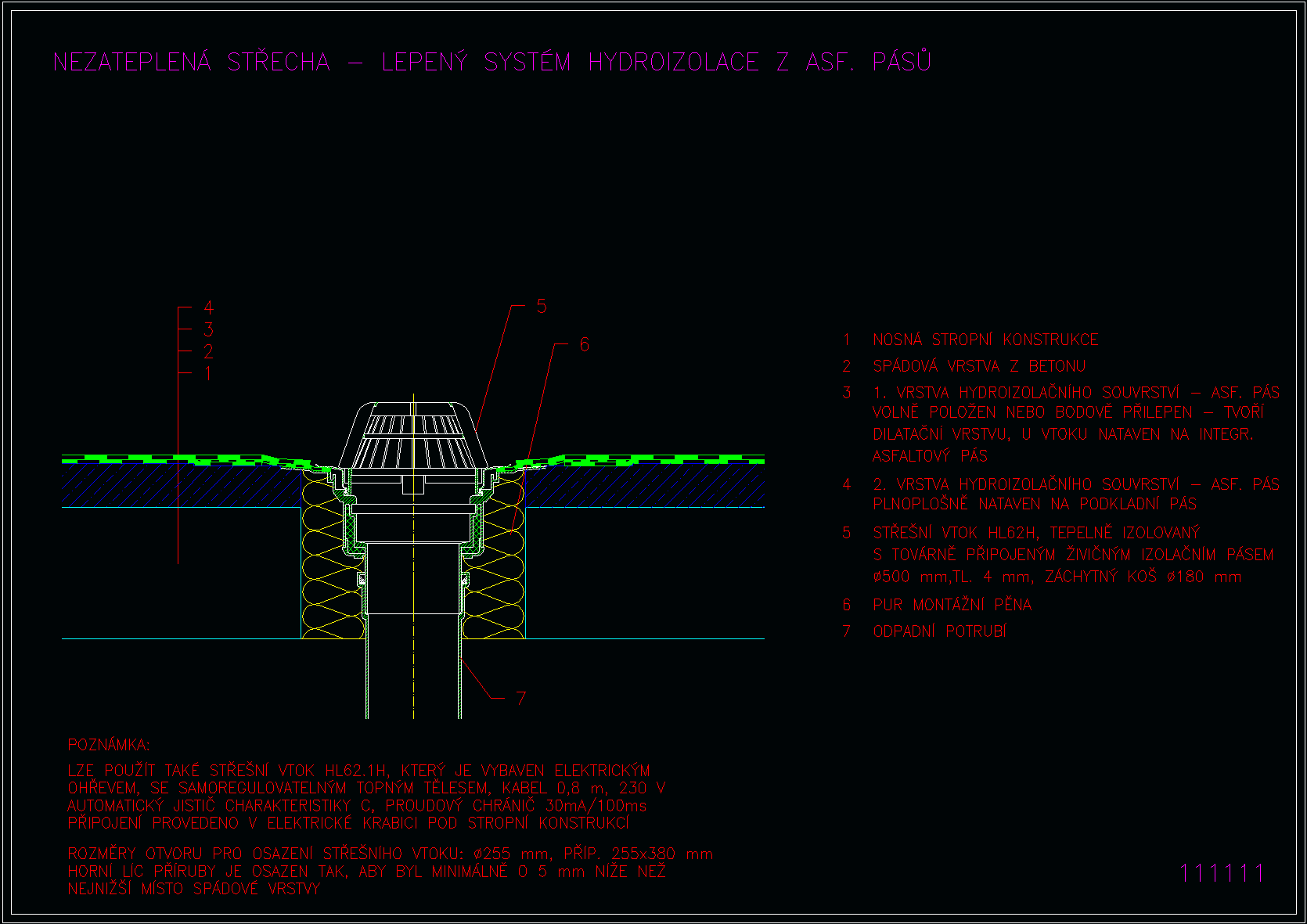The height and width of the screenshot is (924, 1307).
Task: Select note line NEJNIŽŠÍ MÍSTO SPÁDOVÉ VRSTVY
Action: (194, 888)
